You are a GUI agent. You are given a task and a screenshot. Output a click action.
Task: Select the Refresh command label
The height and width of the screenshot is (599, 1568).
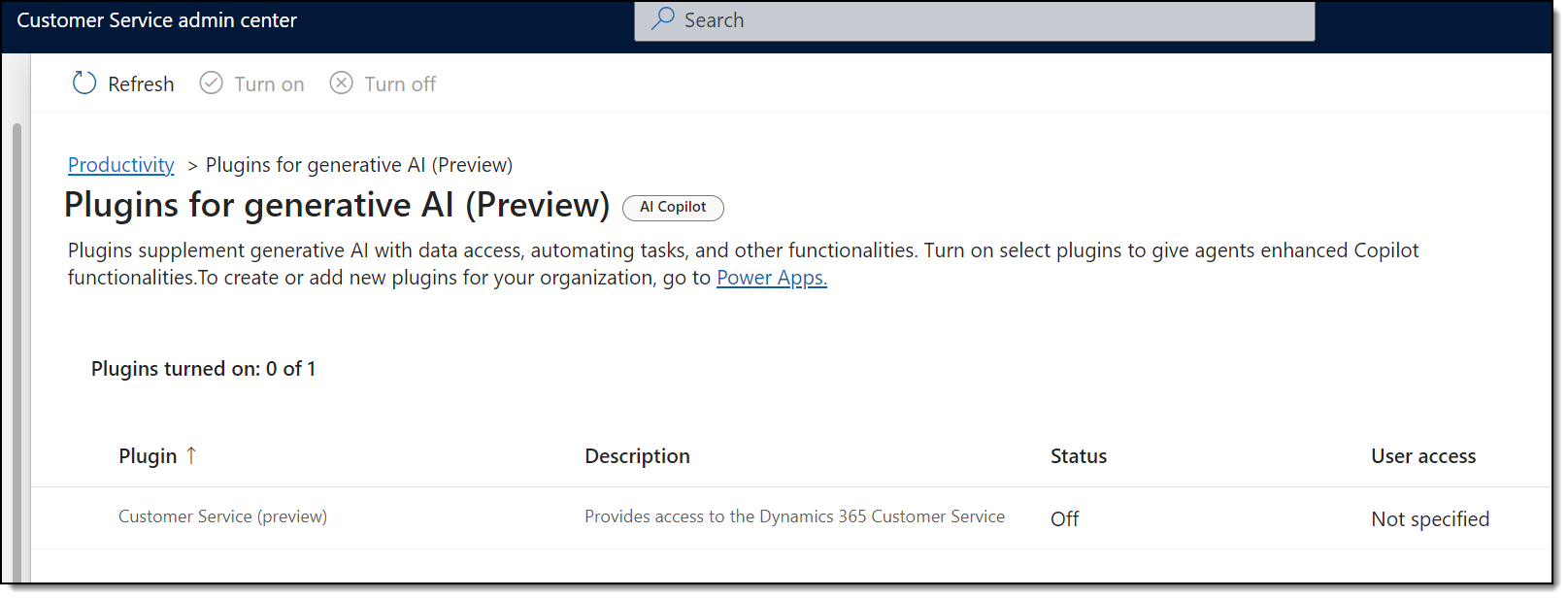pos(141,84)
